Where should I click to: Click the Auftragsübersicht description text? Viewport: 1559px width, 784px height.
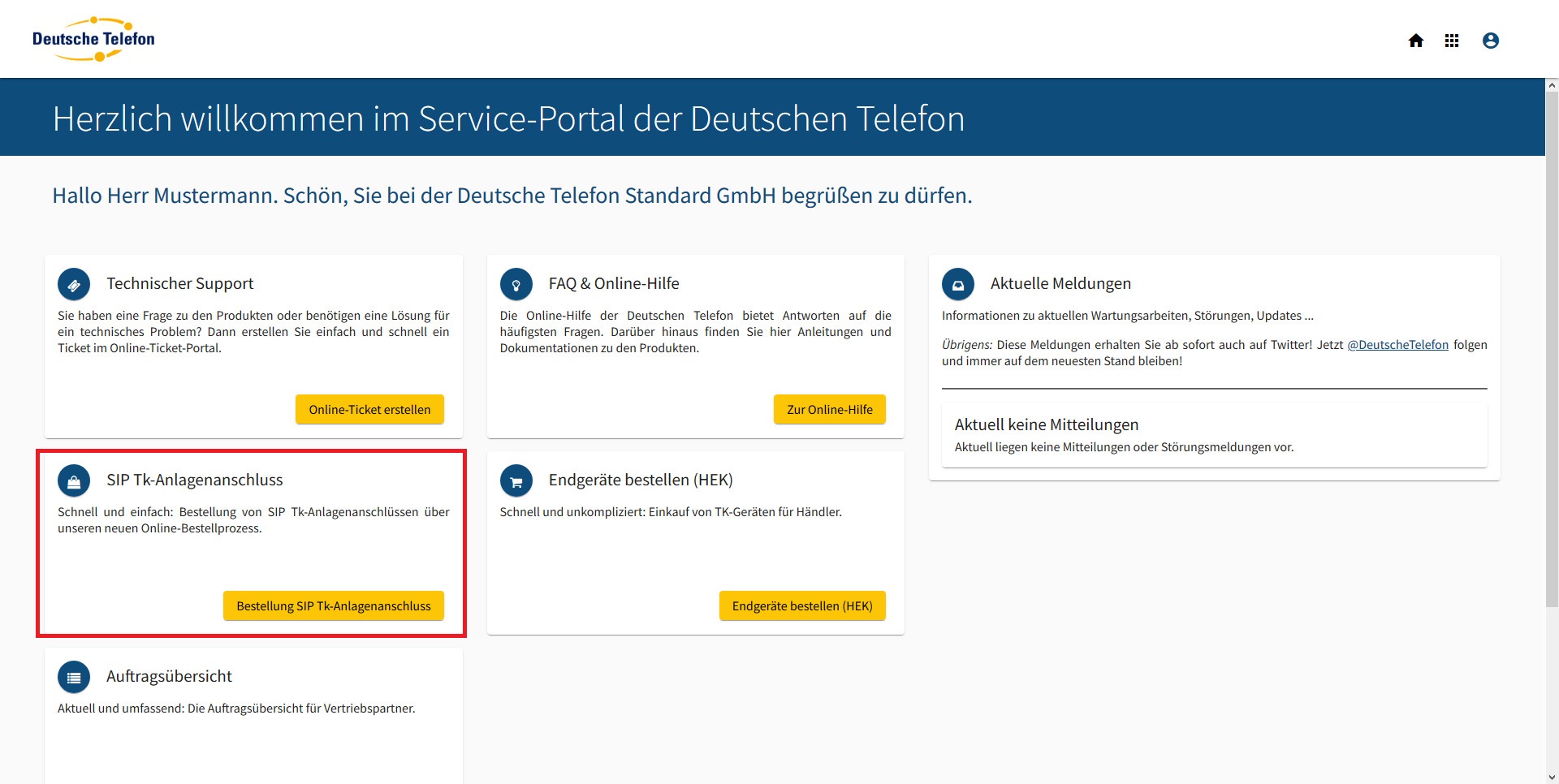(x=236, y=709)
